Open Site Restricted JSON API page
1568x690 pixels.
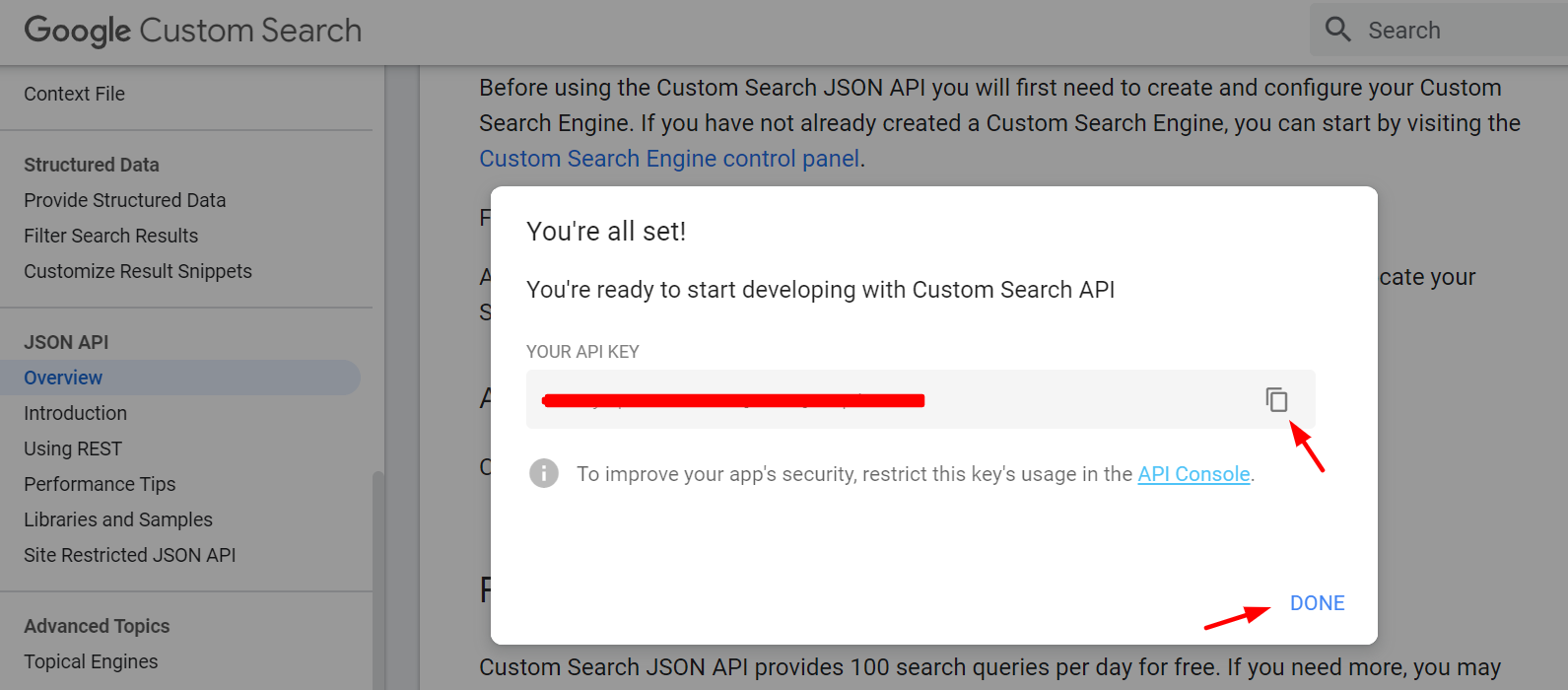(x=130, y=555)
